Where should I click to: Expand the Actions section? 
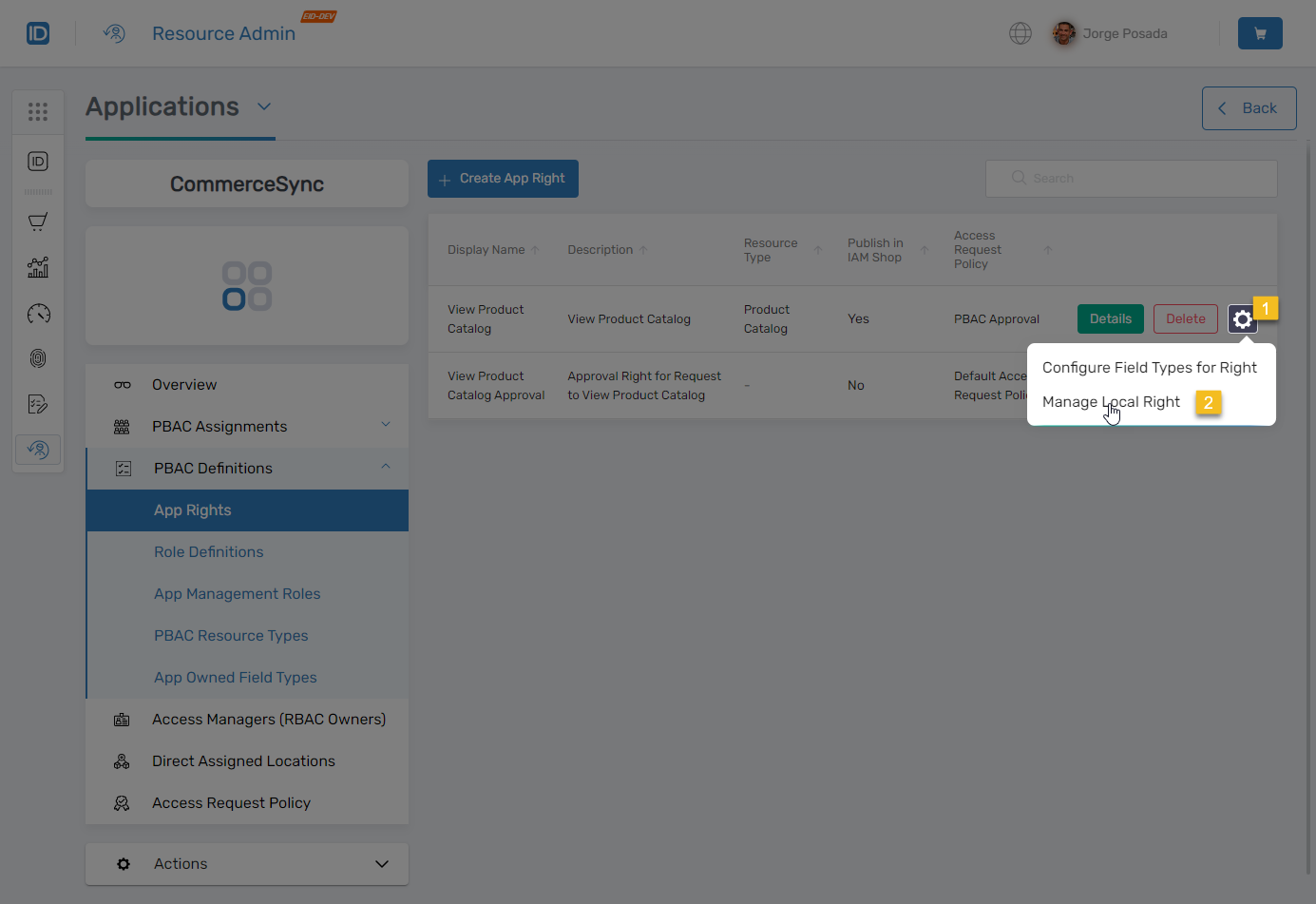tap(247, 863)
